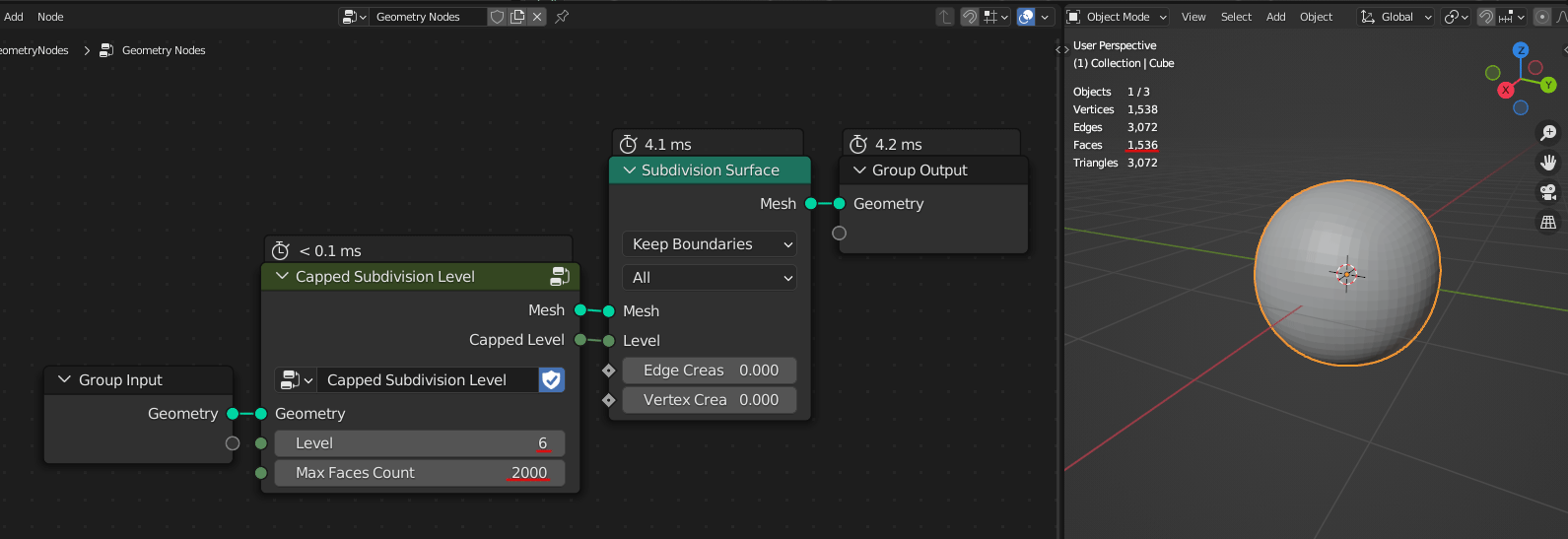1568x539 pixels.
Task: Toggle proportional editing in viewport
Action: point(1542,17)
